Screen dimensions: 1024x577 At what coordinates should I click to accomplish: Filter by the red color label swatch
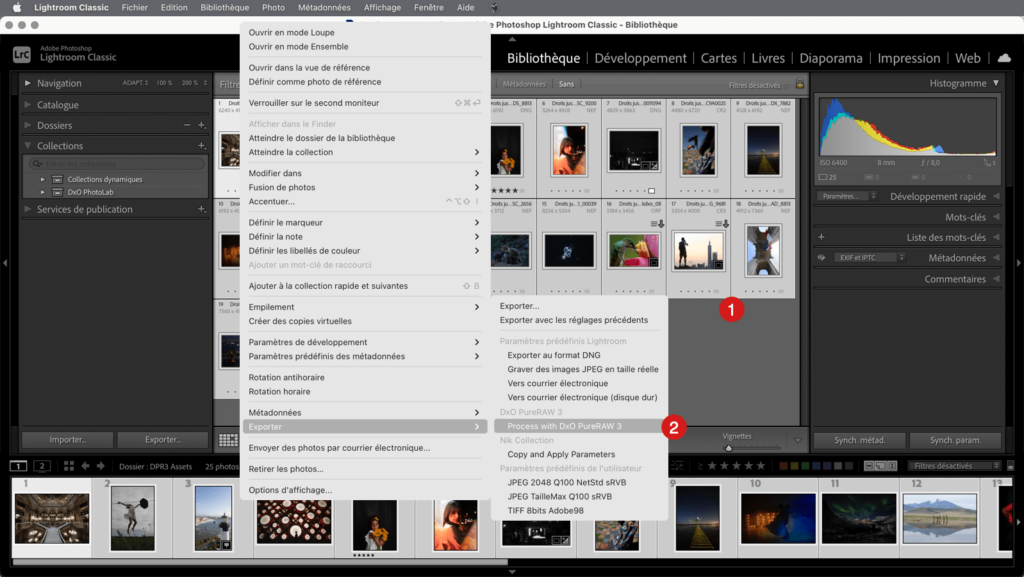click(x=783, y=466)
